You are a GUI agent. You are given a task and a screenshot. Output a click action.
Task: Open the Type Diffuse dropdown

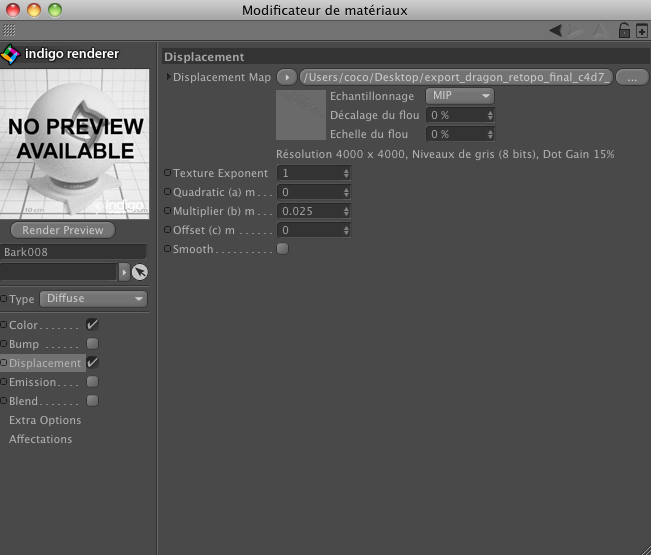coord(94,298)
